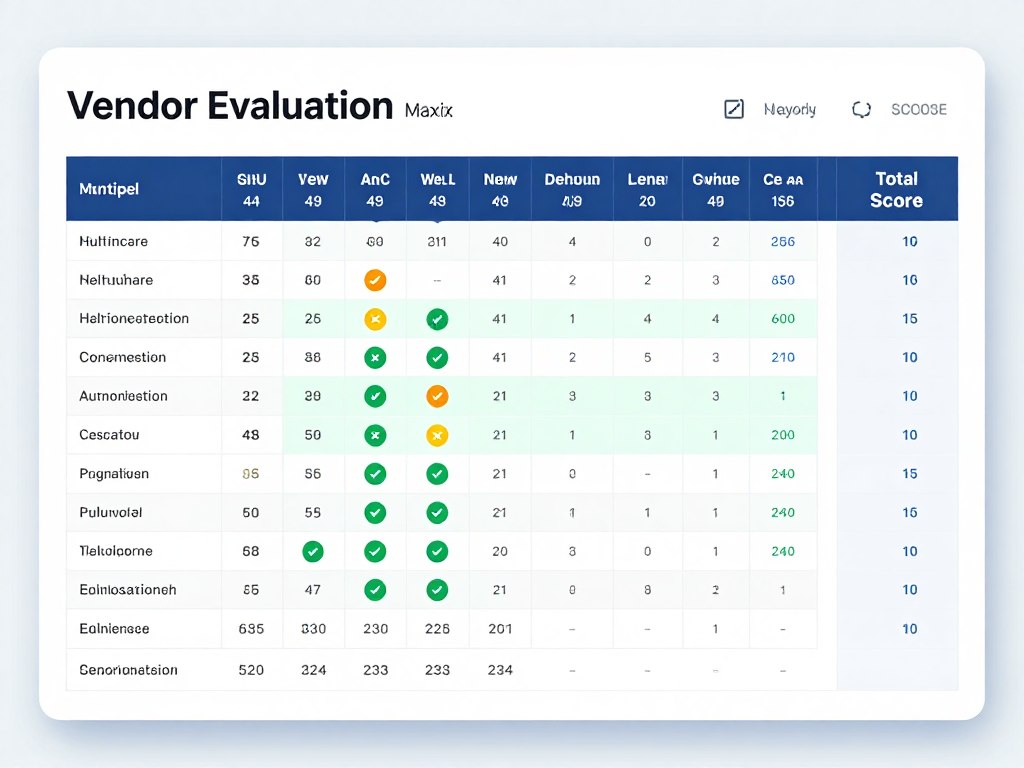Select the Tlekolcome row name
The image size is (1024, 768).
tap(116, 551)
